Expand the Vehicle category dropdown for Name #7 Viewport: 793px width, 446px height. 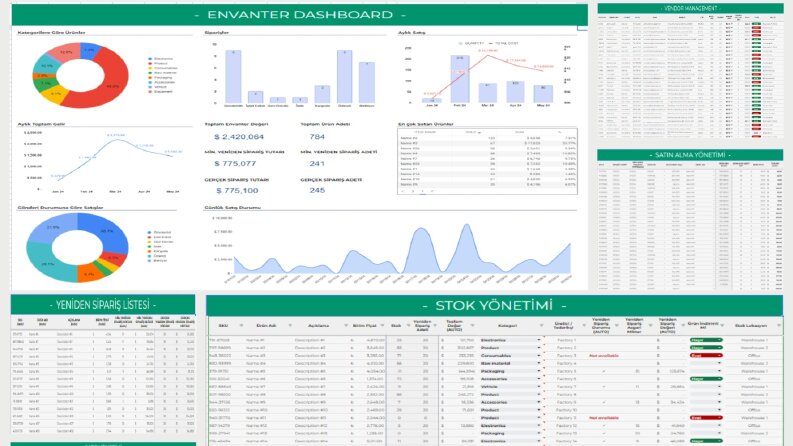pos(539,387)
